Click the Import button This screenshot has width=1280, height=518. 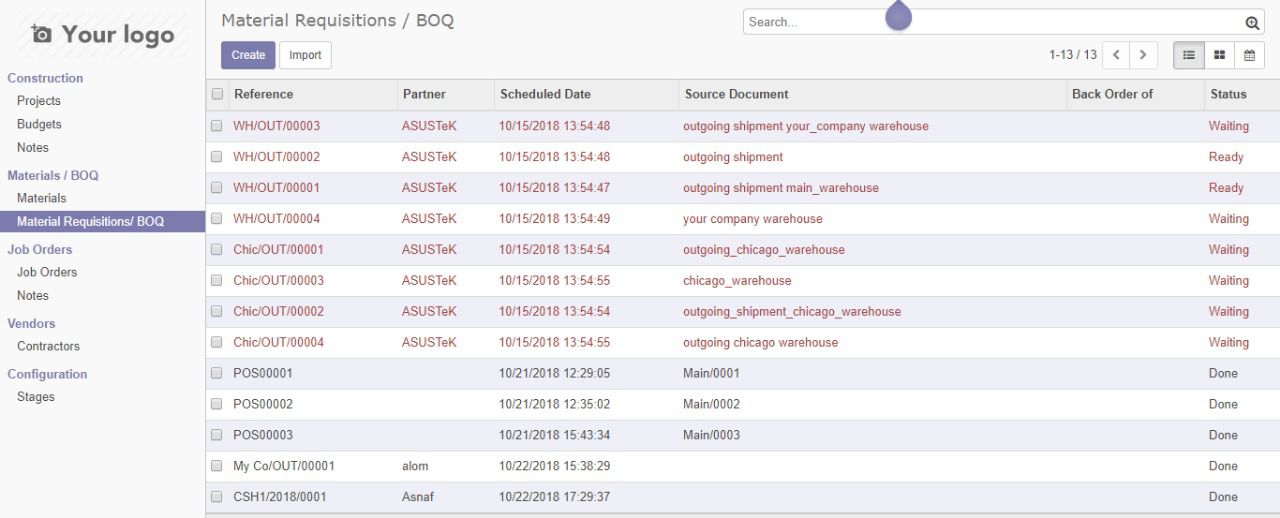[x=305, y=55]
